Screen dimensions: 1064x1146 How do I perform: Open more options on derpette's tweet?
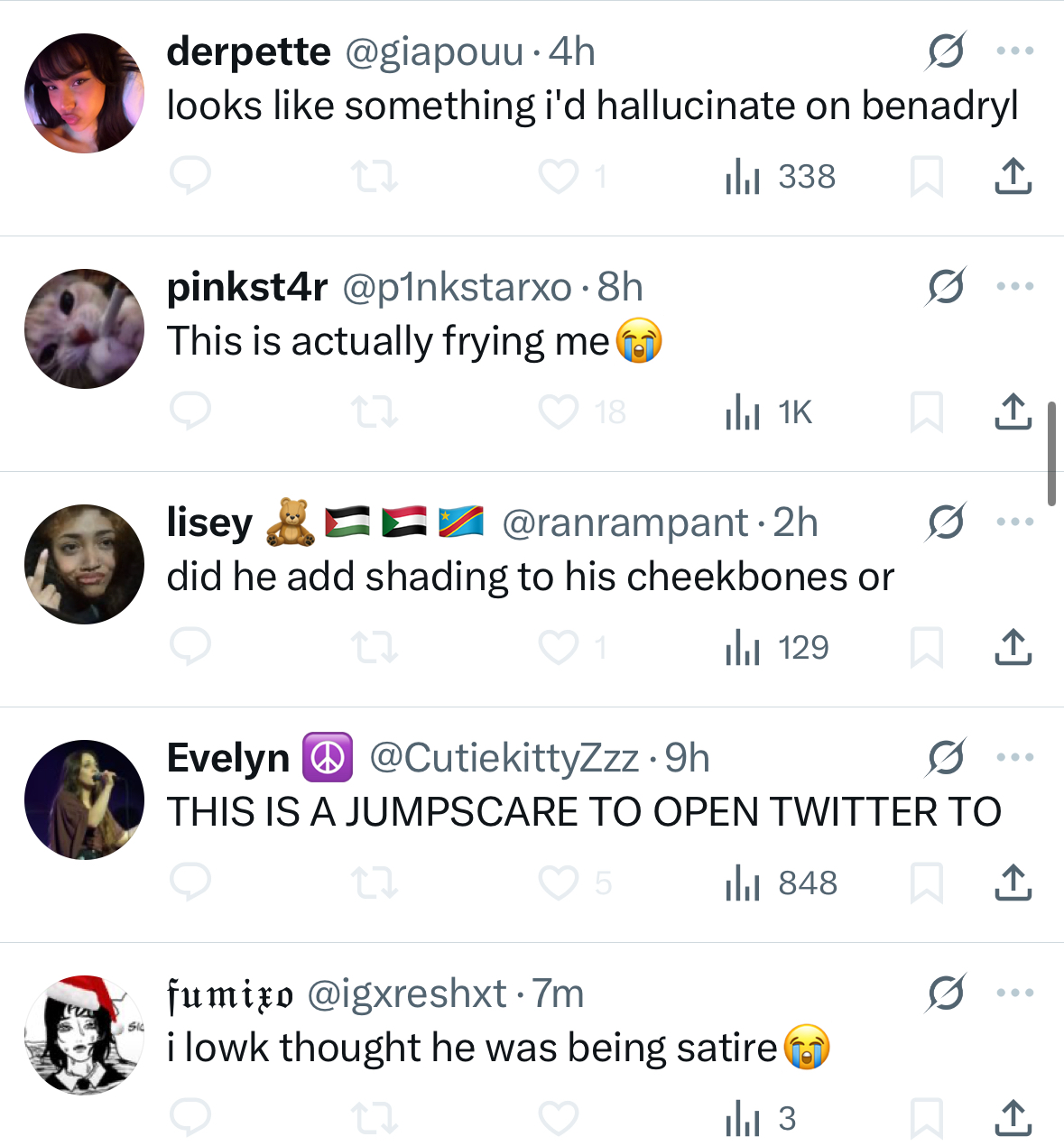pos(1015,51)
